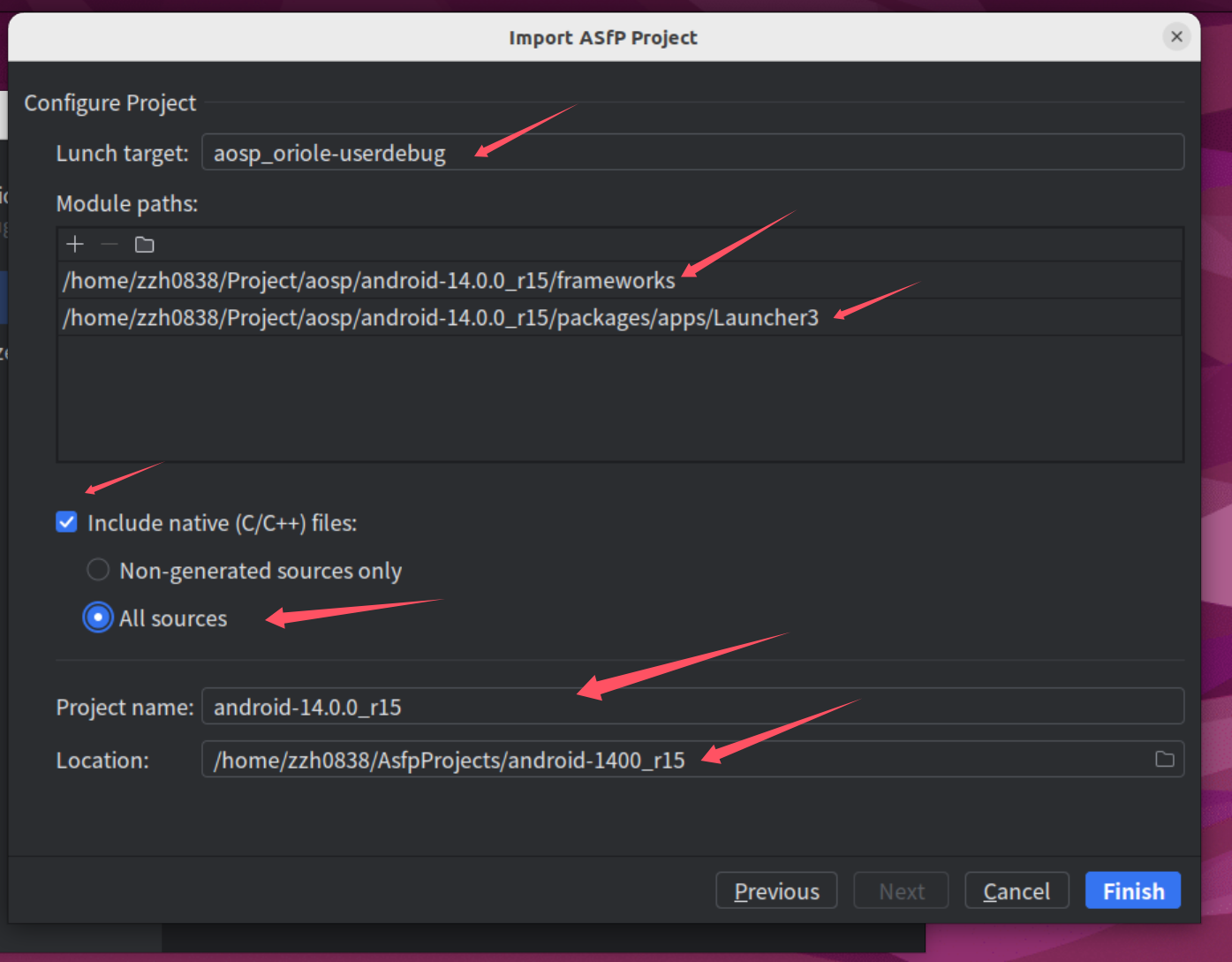The height and width of the screenshot is (962, 1232).
Task: Select the frameworks module path entry
Action: pos(369,281)
